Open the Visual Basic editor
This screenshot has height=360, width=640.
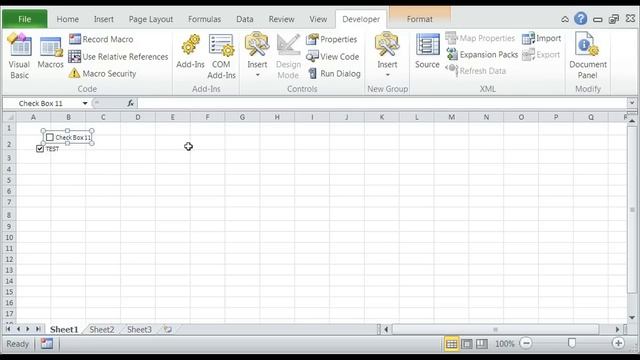click(19, 56)
